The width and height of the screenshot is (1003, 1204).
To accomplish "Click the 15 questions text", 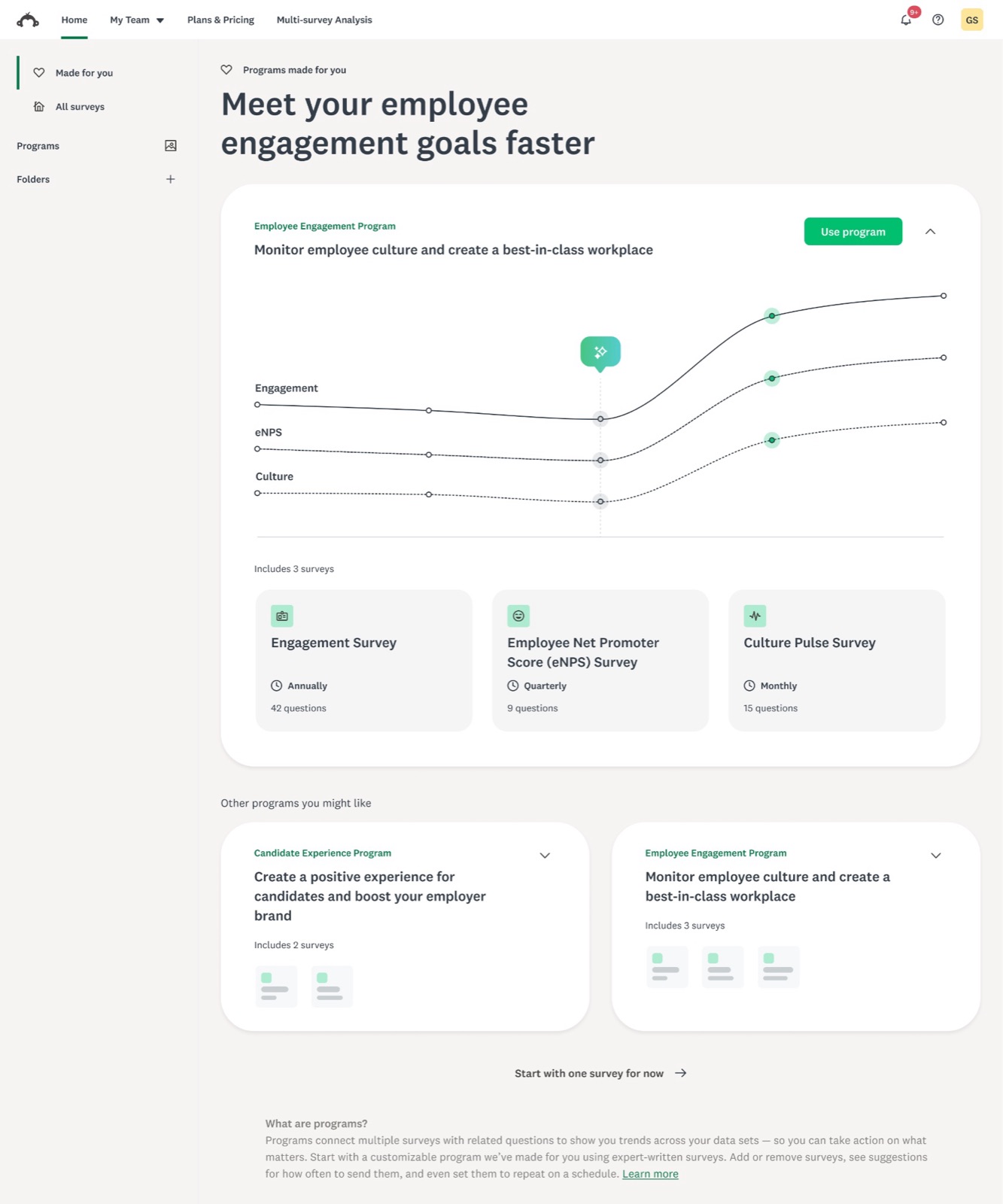I will [770, 708].
